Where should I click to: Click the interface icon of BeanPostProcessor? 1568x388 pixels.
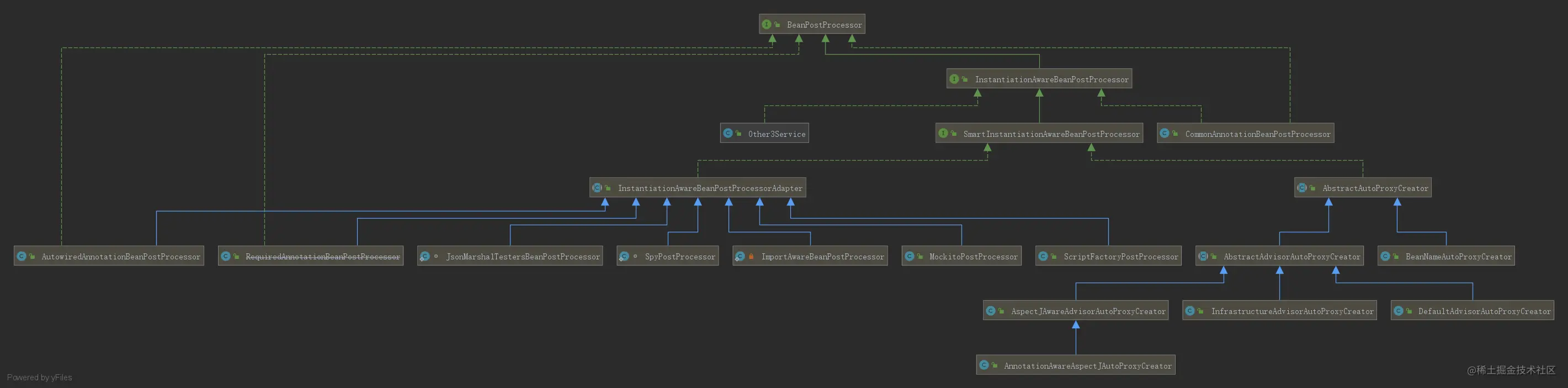pyautogui.click(x=767, y=24)
